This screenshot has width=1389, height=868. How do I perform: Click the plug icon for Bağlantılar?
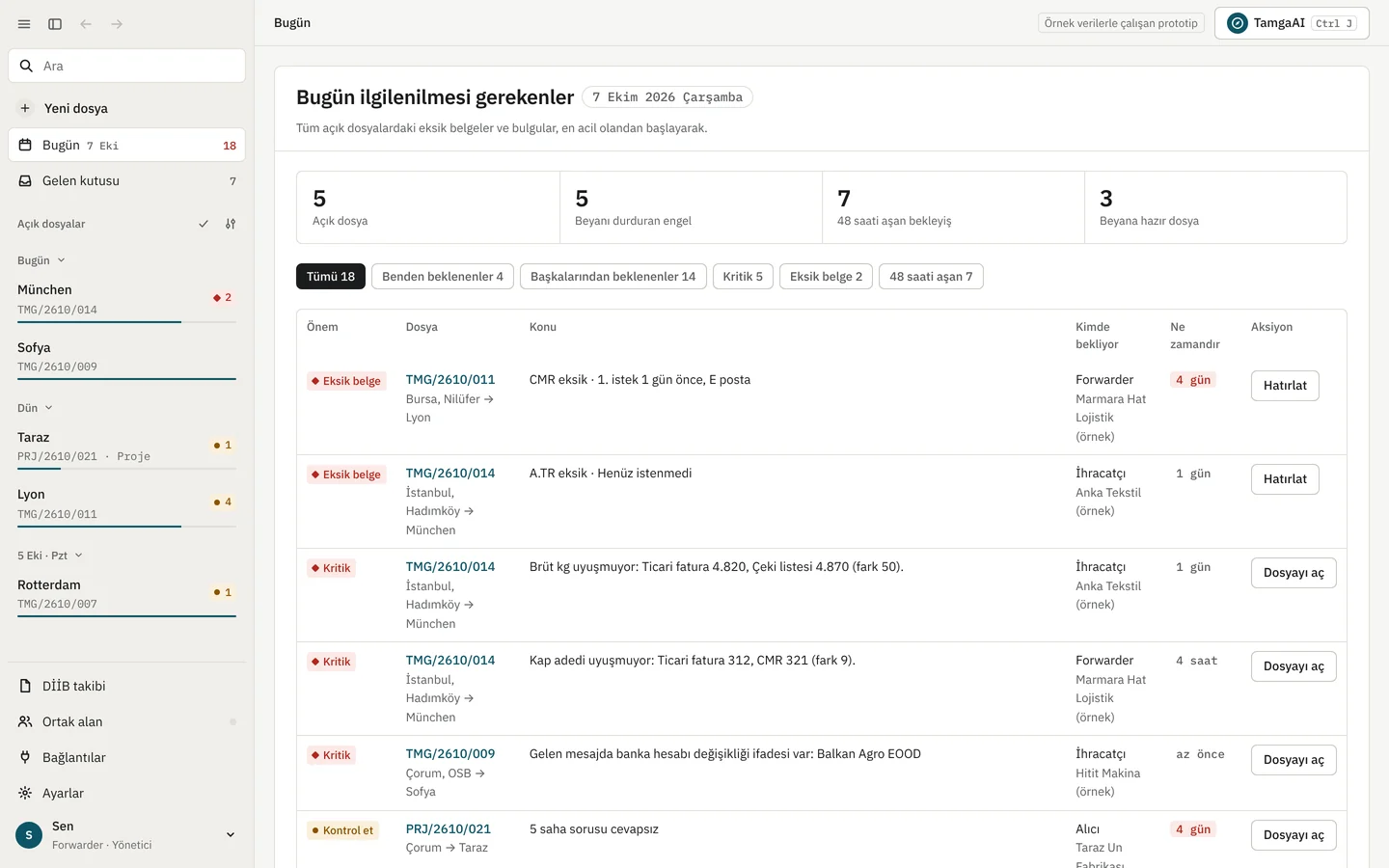[25, 757]
